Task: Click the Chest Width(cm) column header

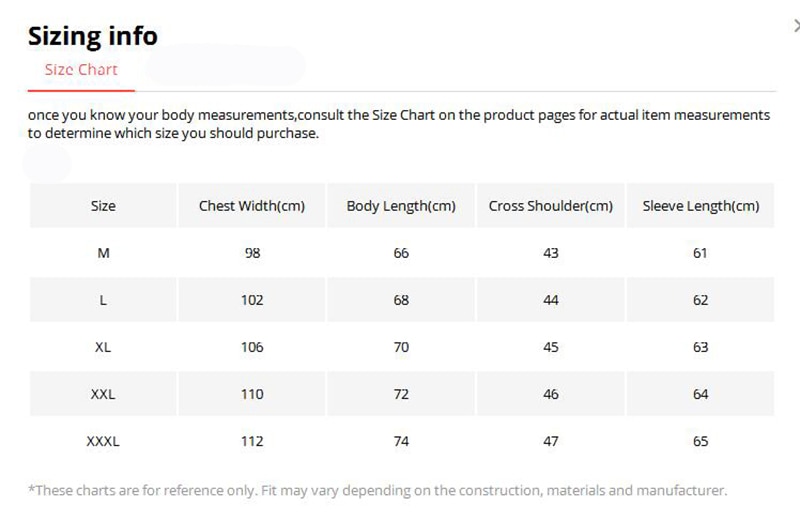Action: pos(252,206)
